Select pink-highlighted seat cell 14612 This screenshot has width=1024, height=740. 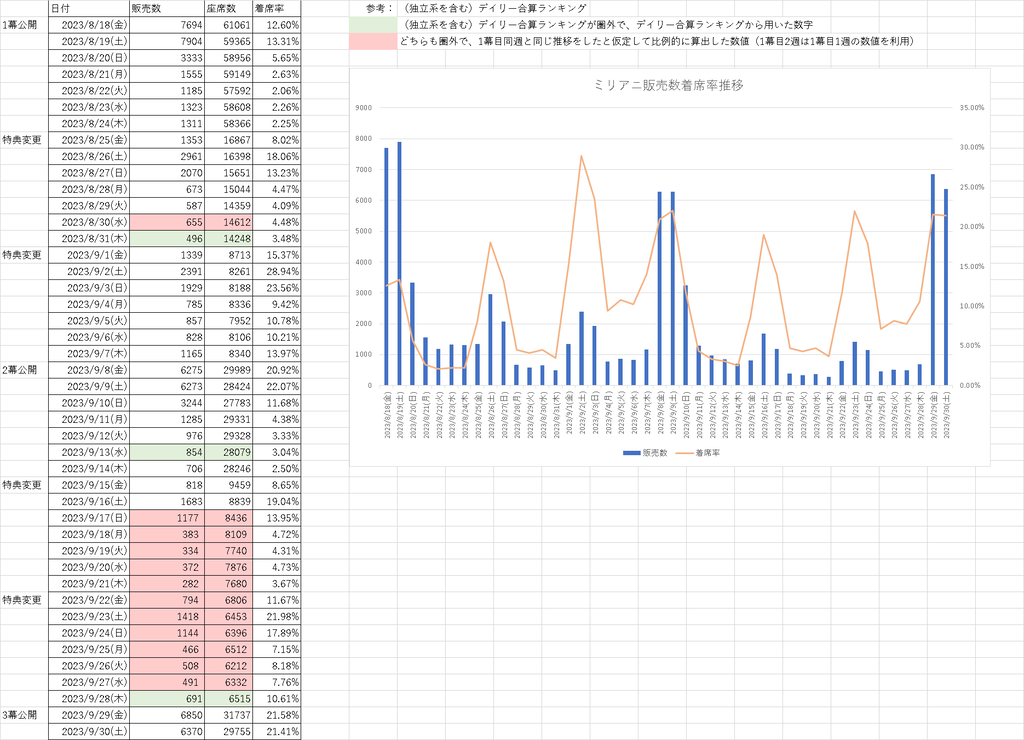point(228,222)
